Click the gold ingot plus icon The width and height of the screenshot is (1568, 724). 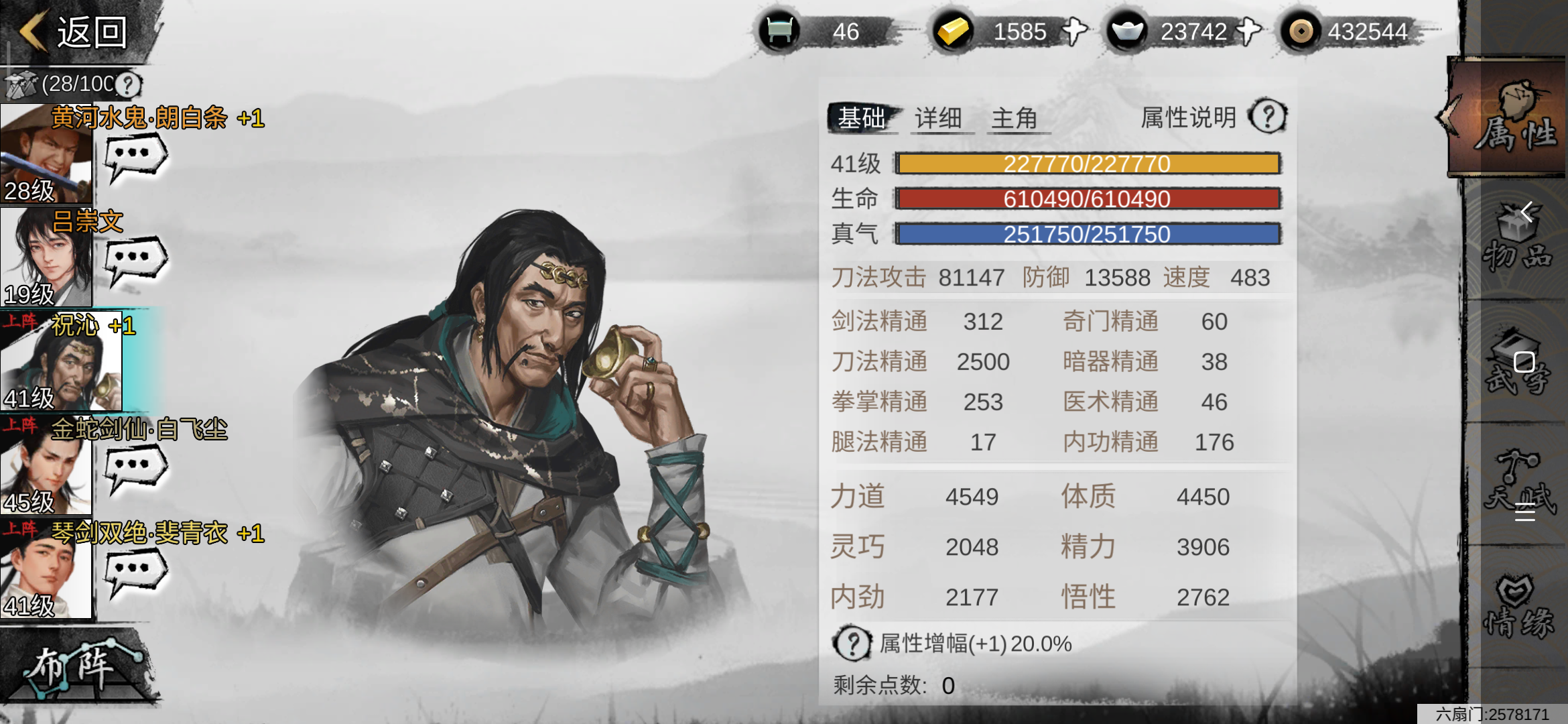(x=1073, y=32)
